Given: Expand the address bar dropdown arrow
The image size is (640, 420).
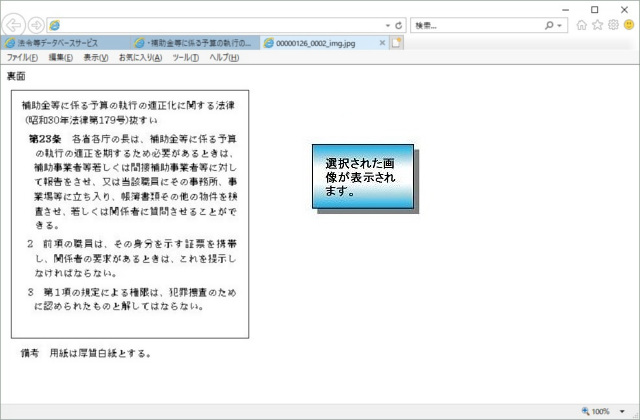Looking at the screenshot, I should coord(387,24).
